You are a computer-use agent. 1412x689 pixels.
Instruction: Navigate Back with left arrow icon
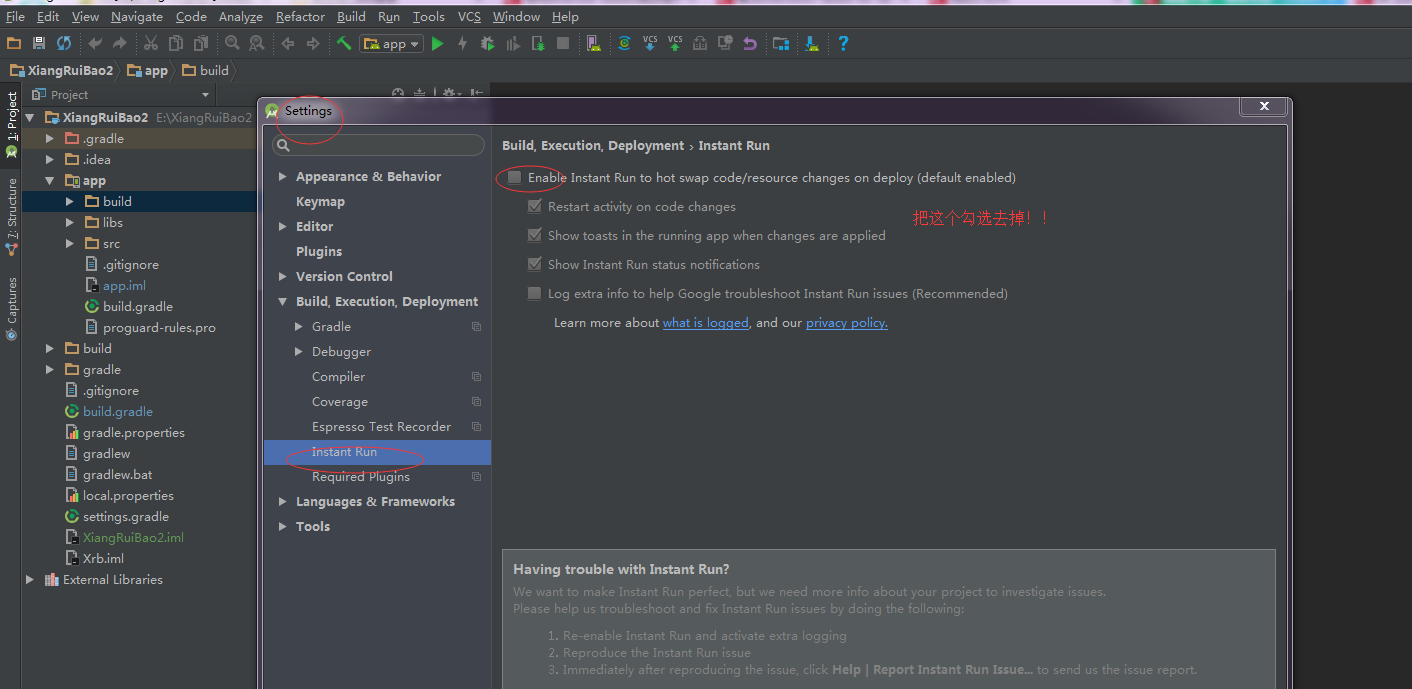pos(288,43)
